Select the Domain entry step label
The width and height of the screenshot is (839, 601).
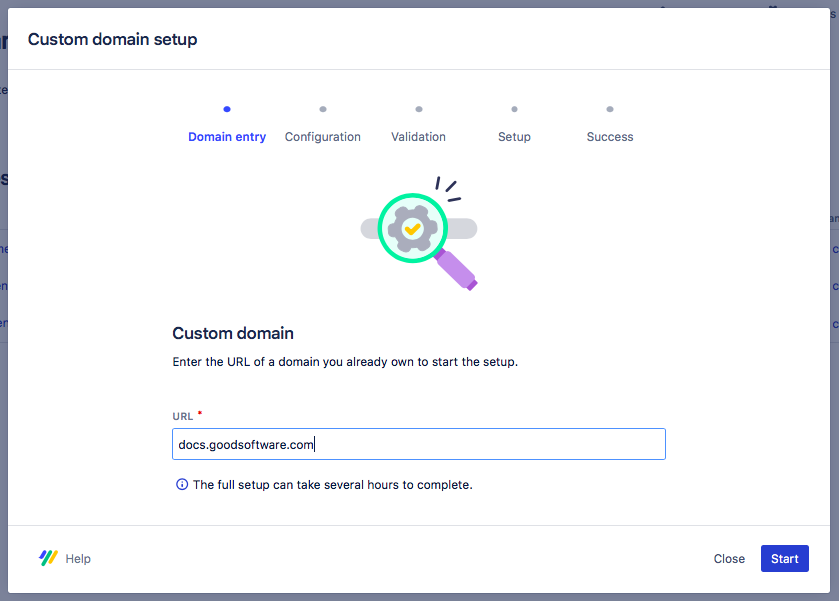[x=226, y=136]
